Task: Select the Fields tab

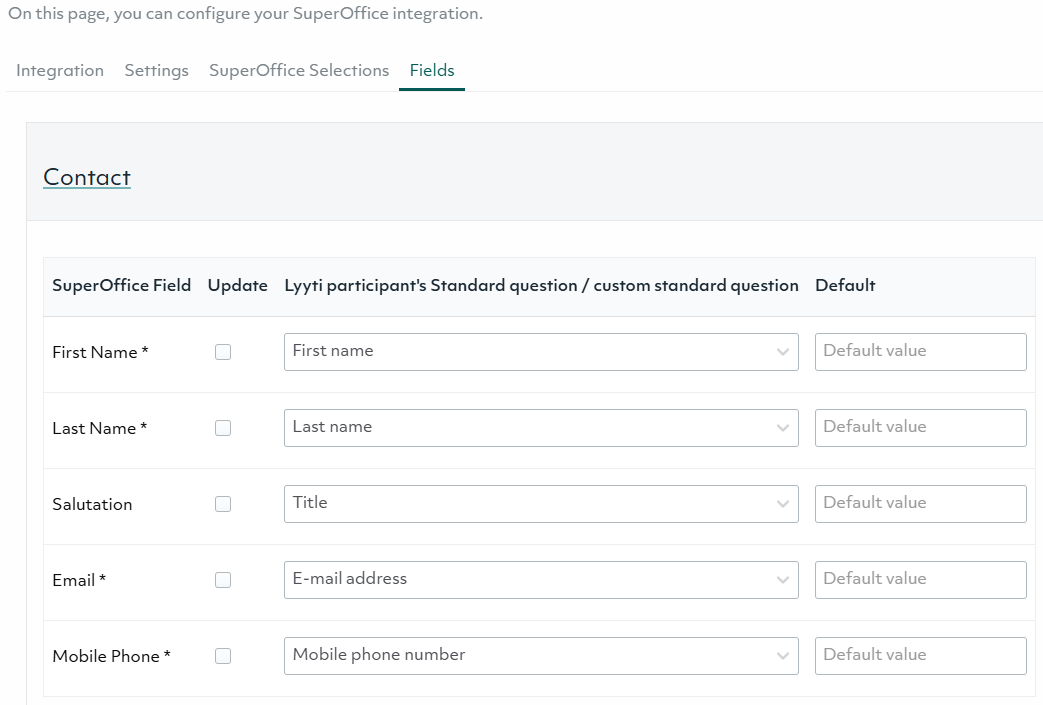Action: pos(432,71)
